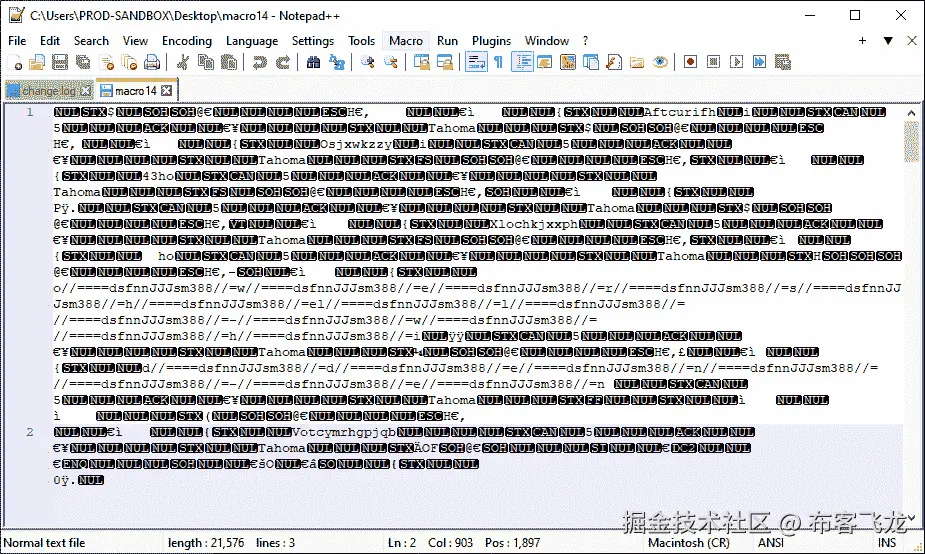Run macro multiple times icon
The width and height of the screenshot is (925, 554).
(x=759, y=62)
